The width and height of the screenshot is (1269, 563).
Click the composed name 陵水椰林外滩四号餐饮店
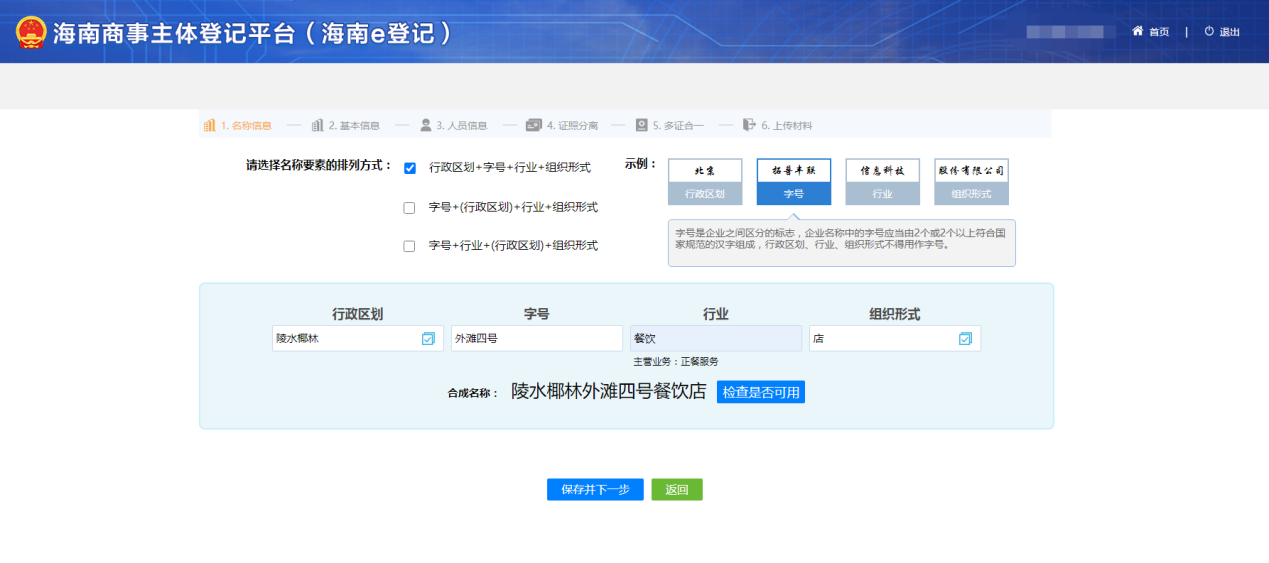coord(609,391)
